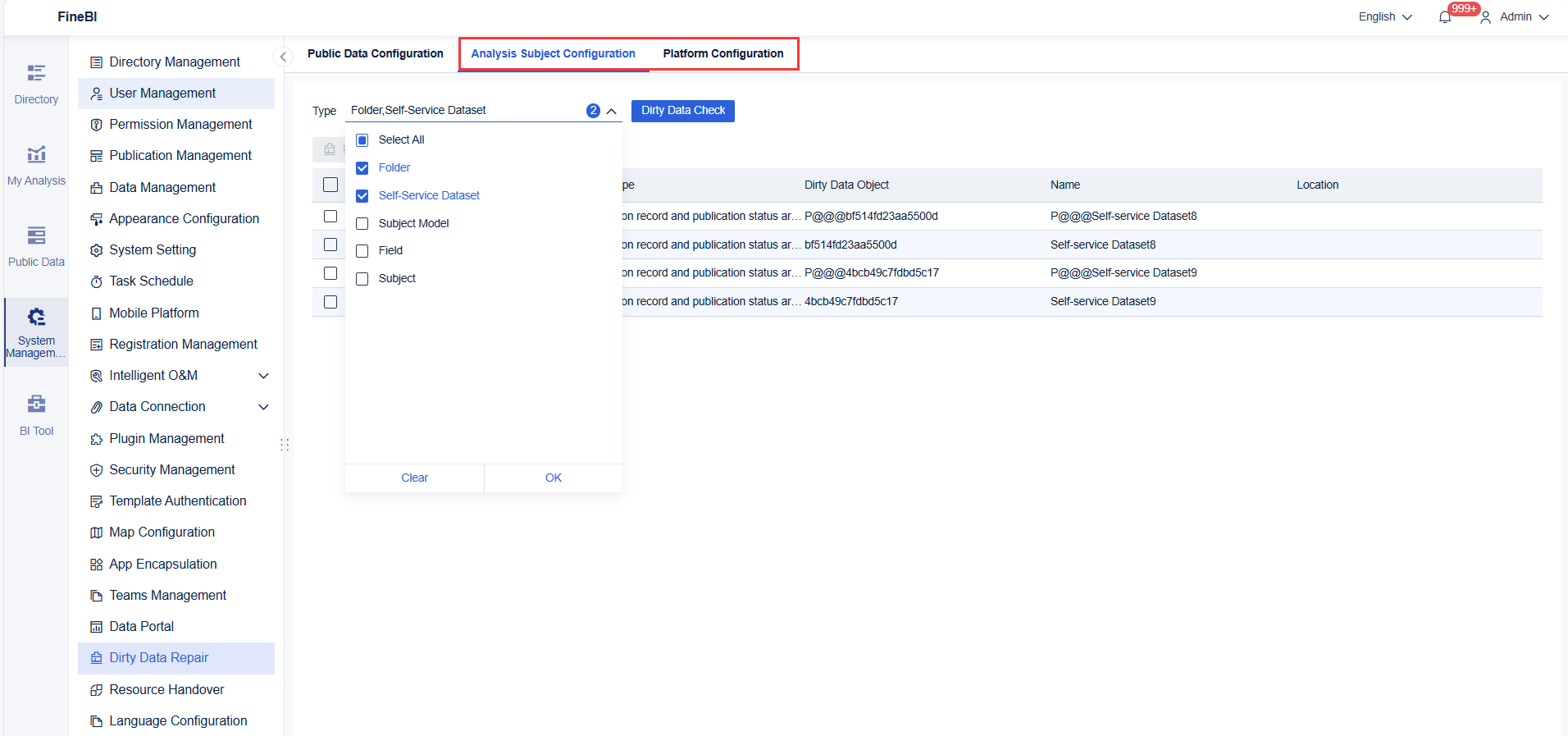
Task: Expand the Intelligent O&M submenu
Action: [264, 376]
